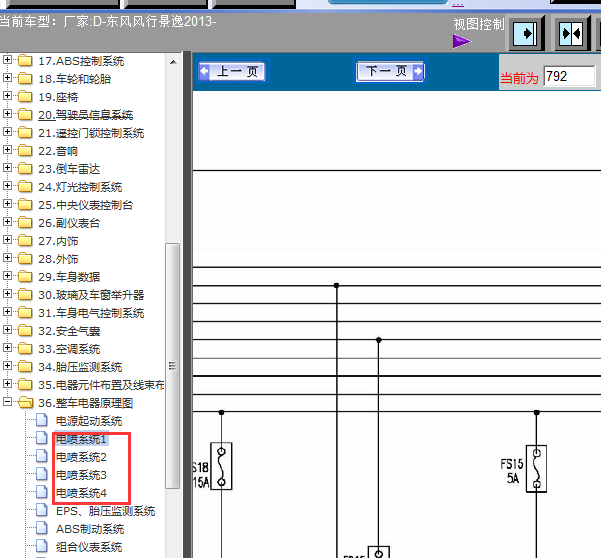Click the document icon beside 电喷系统3
Image resolution: width=601 pixels, height=558 pixels.
41,474
